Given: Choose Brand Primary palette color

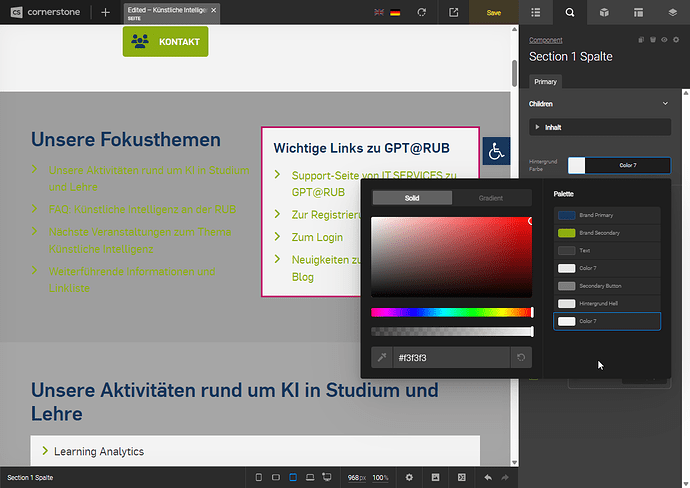Looking at the screenshot, I should (x=607, y=215).
